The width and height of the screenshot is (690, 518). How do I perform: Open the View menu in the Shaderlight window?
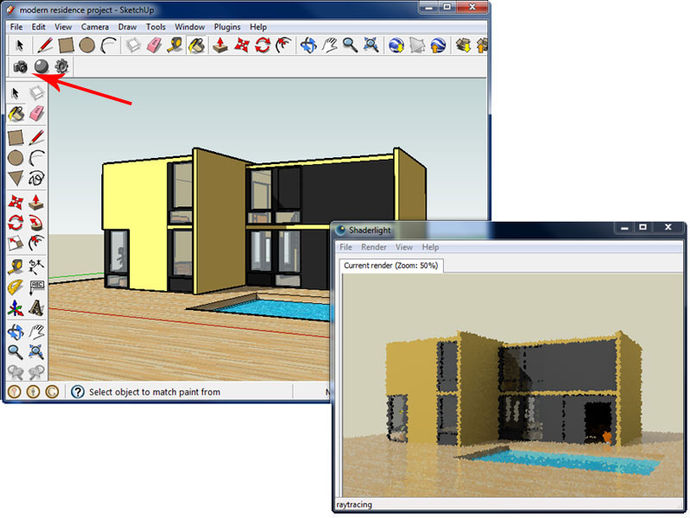pos(404,247)
